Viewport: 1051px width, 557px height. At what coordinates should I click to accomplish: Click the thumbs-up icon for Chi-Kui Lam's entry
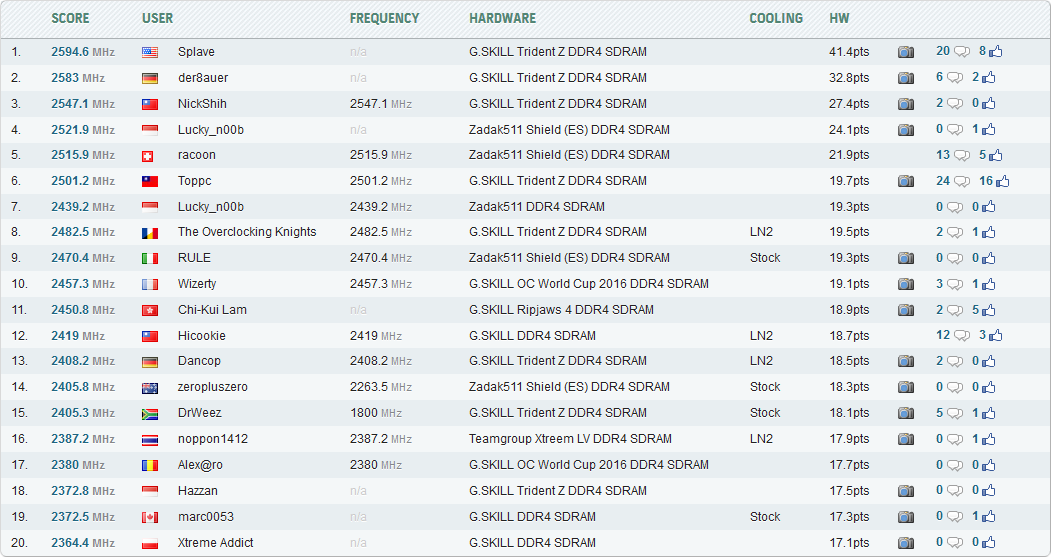pyautogui.click(x=996, y=310)
